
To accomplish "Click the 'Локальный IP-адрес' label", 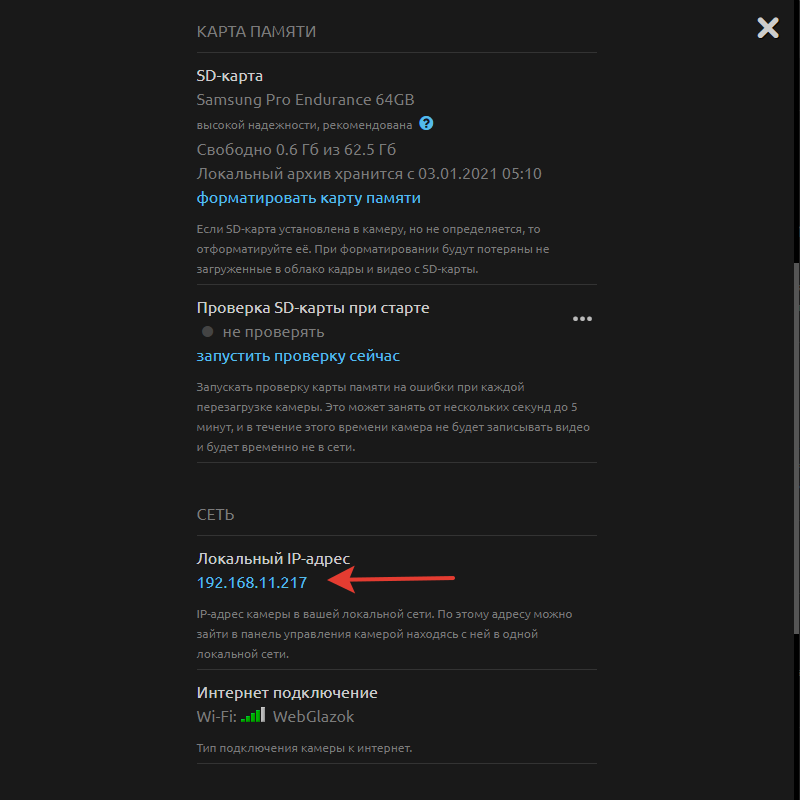I will [x=273, y=558].
